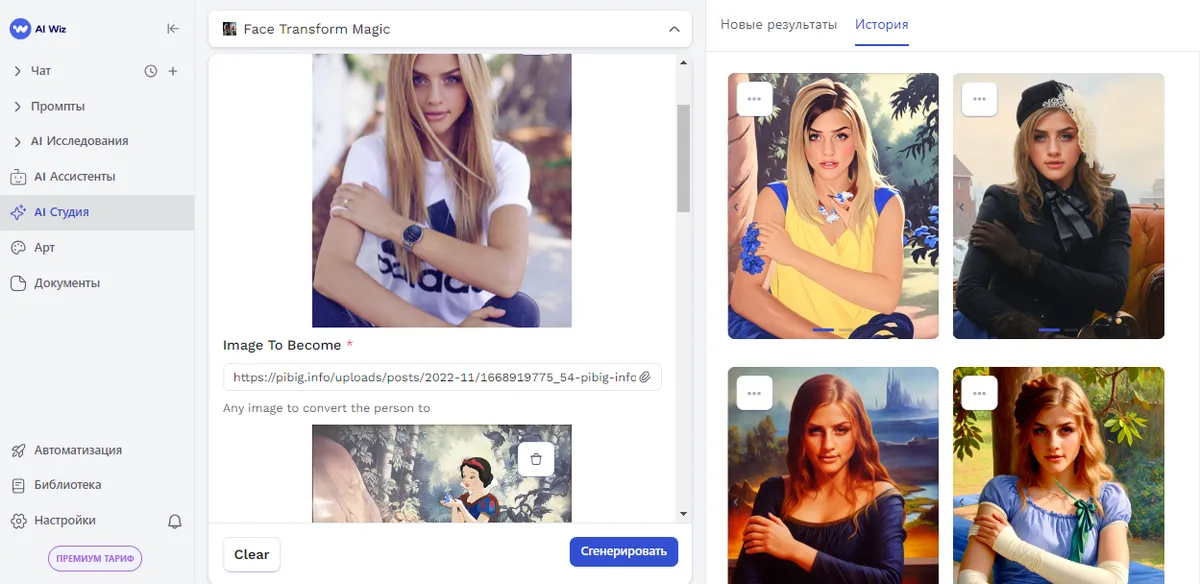Click the Clear button
The width and height of the screenshot is (1200, 584).
click(251, 554)
